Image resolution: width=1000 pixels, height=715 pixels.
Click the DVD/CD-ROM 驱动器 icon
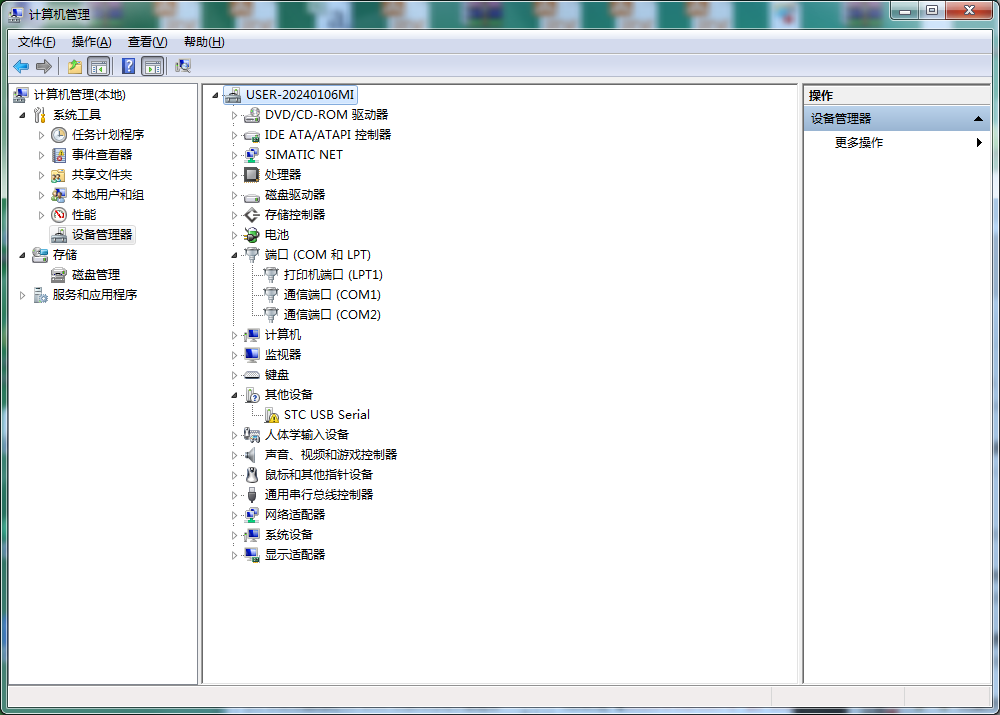pos(252,115)
